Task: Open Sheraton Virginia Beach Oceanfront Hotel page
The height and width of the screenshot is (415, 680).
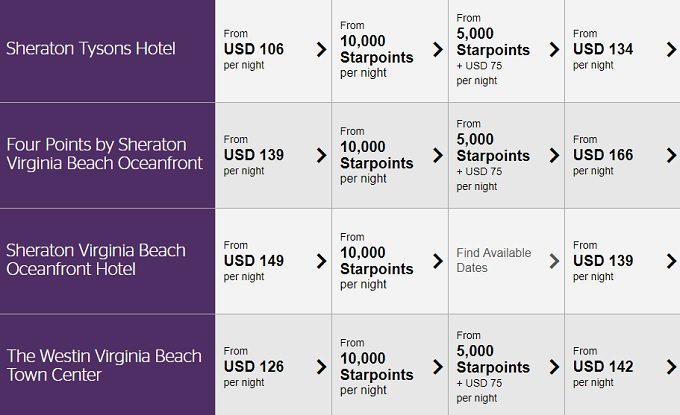Action: point(96,260)
